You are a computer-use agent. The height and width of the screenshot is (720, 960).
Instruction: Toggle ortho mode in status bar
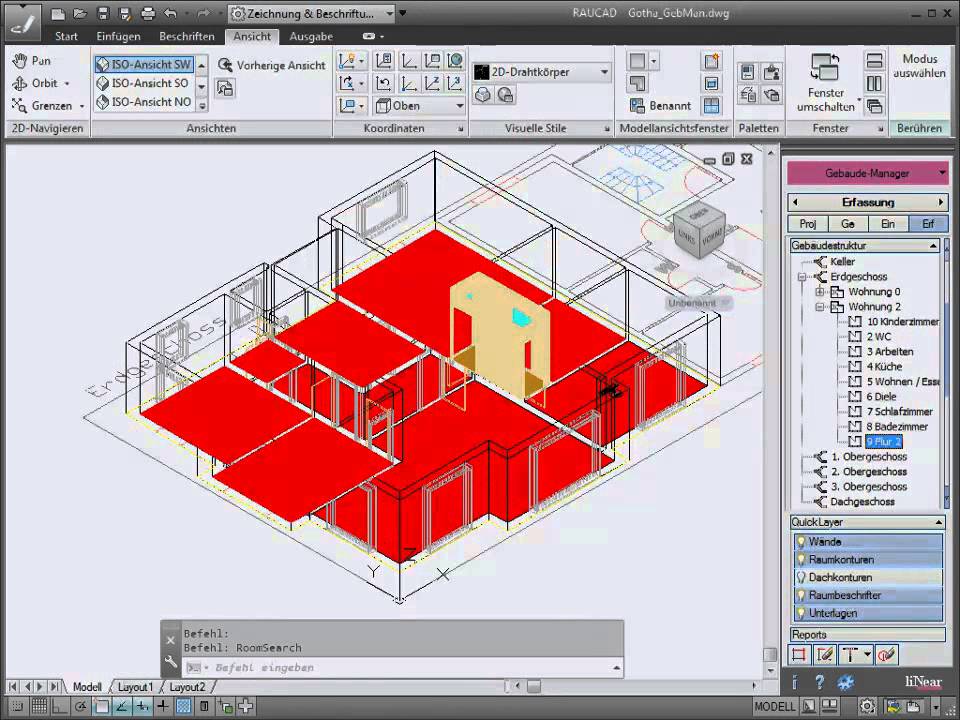point(60,706)
